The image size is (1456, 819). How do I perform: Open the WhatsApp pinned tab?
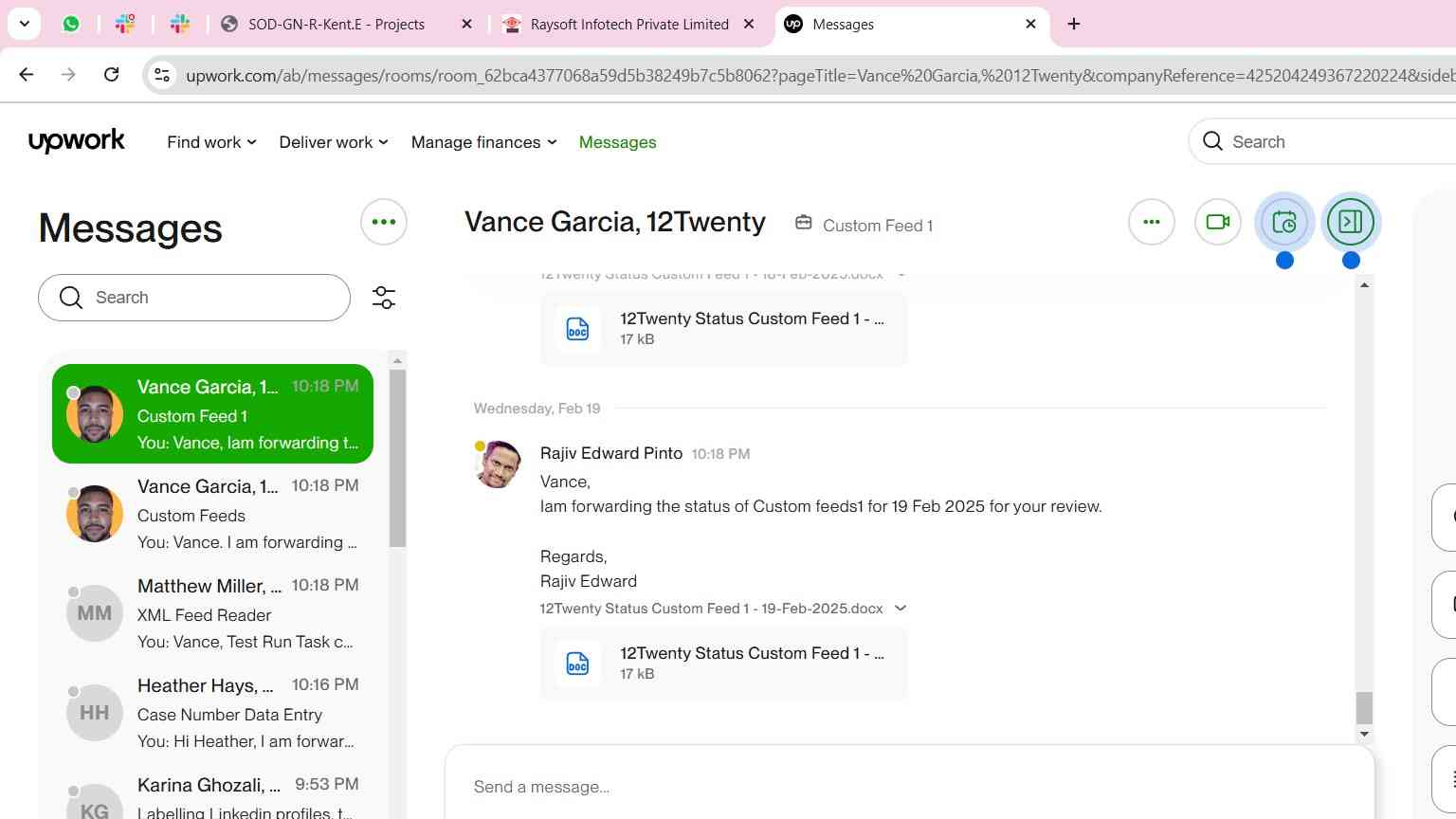[71, 24]
